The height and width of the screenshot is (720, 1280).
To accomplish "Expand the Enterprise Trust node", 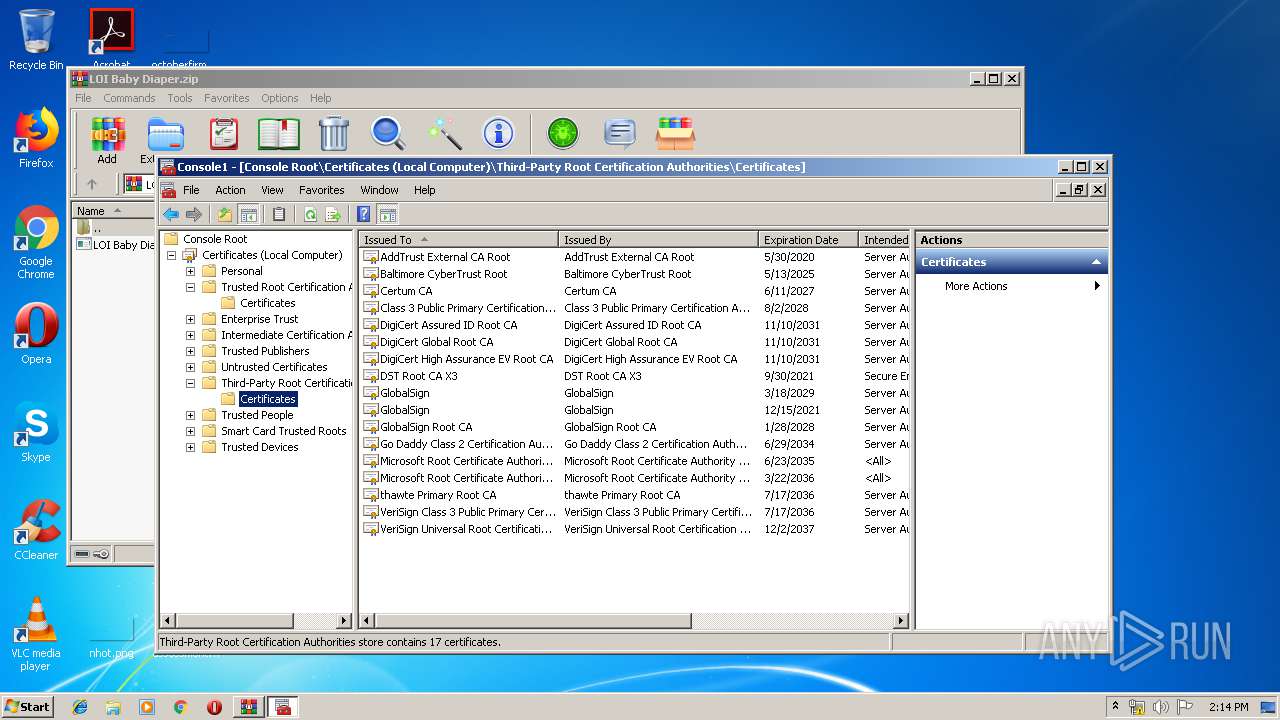I will click(190, 319).
